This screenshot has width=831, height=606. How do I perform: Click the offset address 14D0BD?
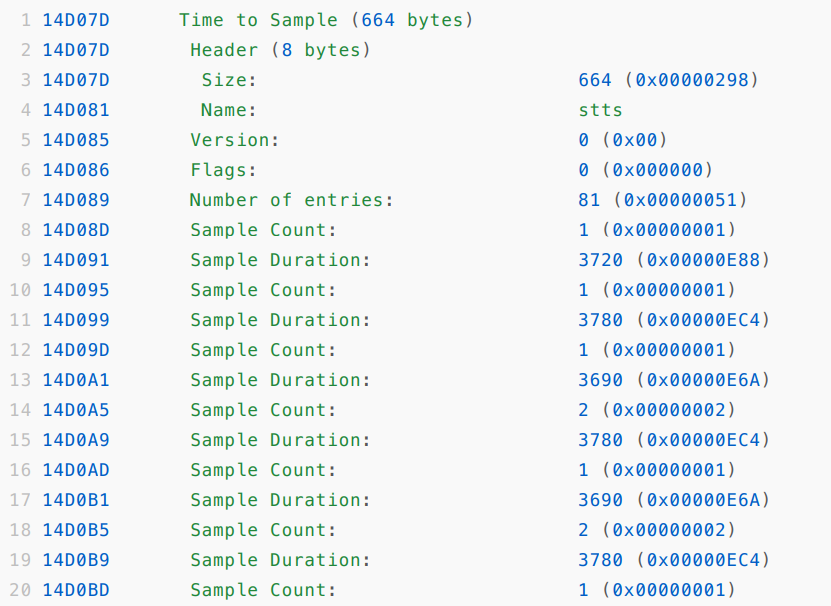coord(76,590)
